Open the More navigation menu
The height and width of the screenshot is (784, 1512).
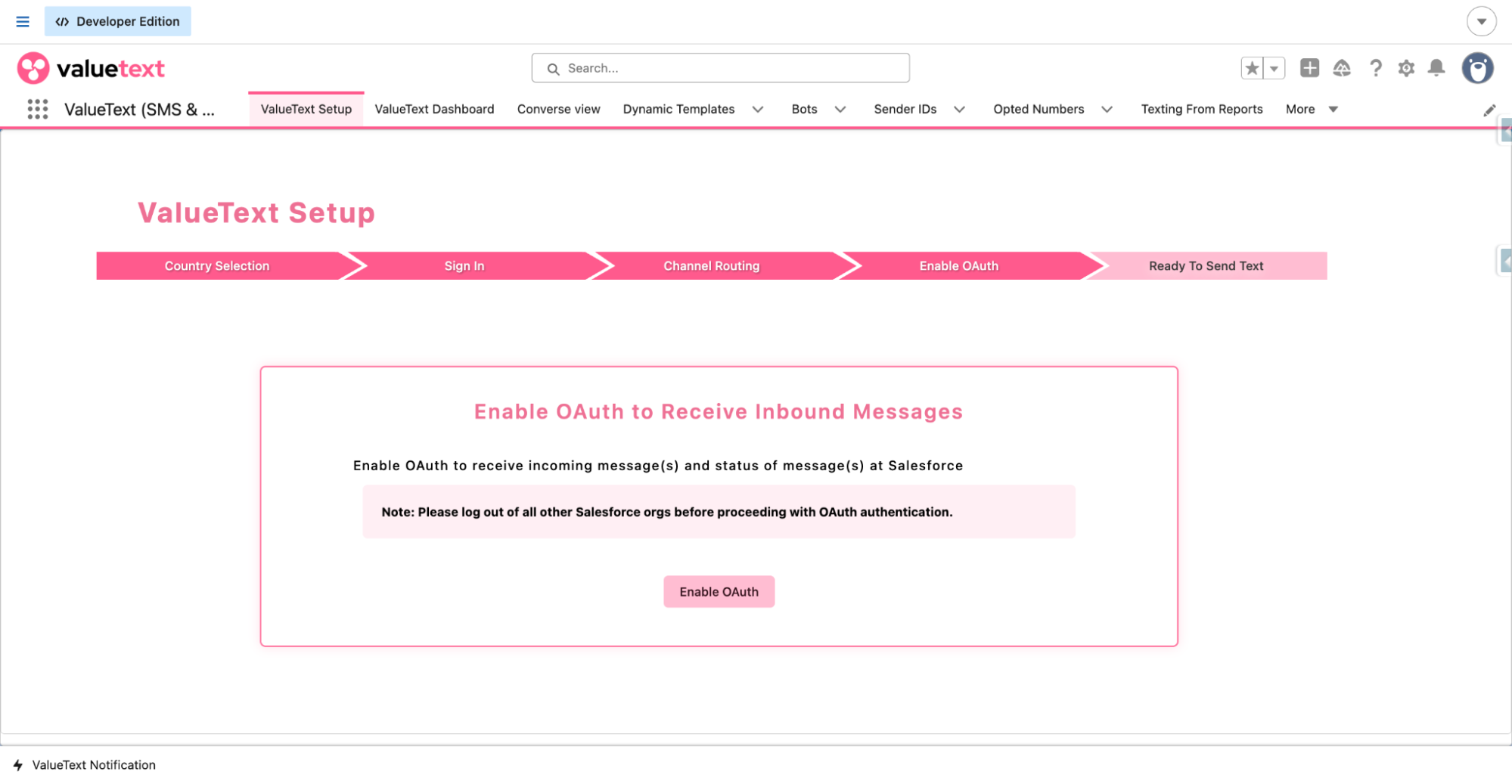pos(1312,109)
